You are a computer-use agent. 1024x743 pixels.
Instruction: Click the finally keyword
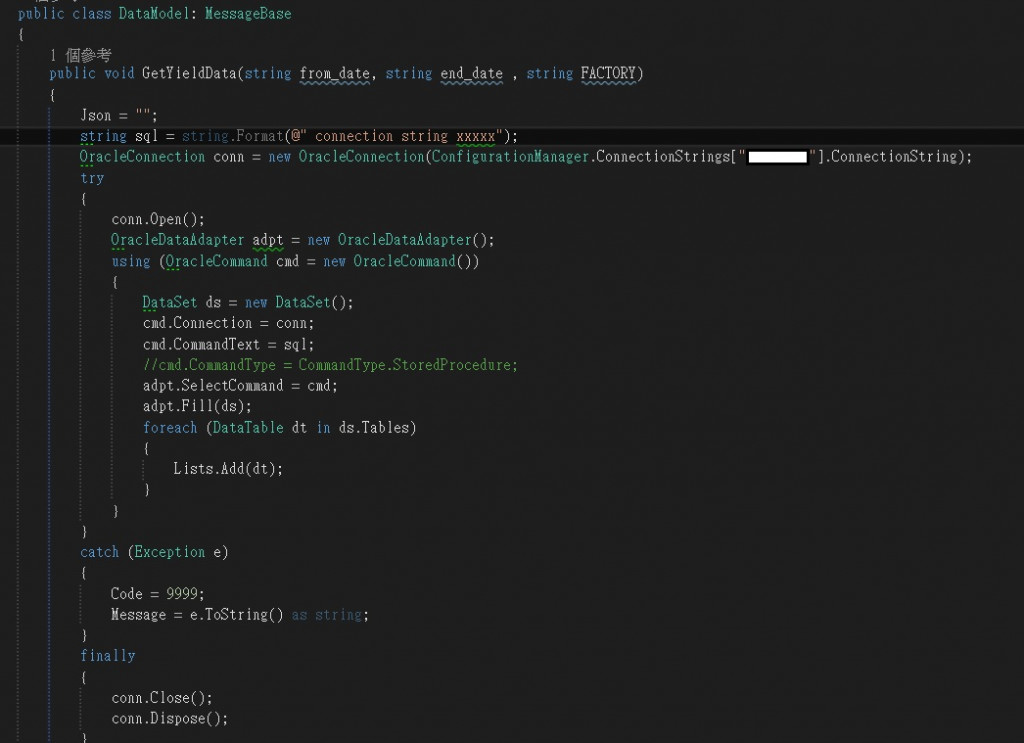108,656
